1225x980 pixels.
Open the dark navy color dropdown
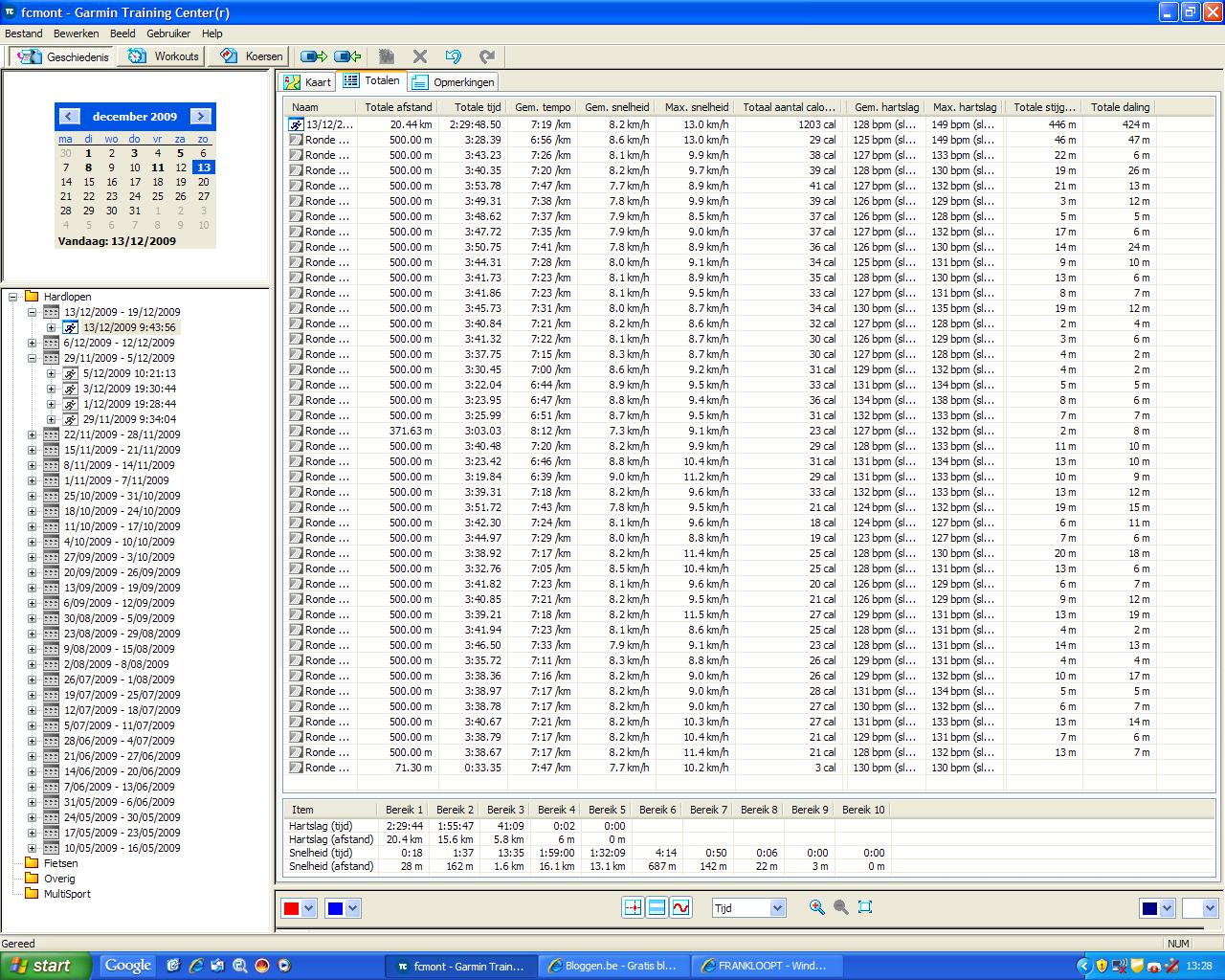1167,908
